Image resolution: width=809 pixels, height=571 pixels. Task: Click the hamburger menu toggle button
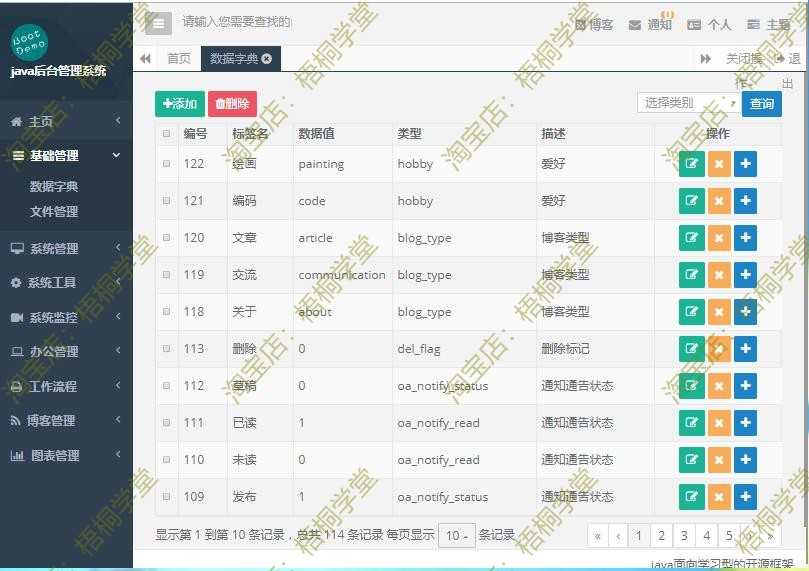coord(158,23)
